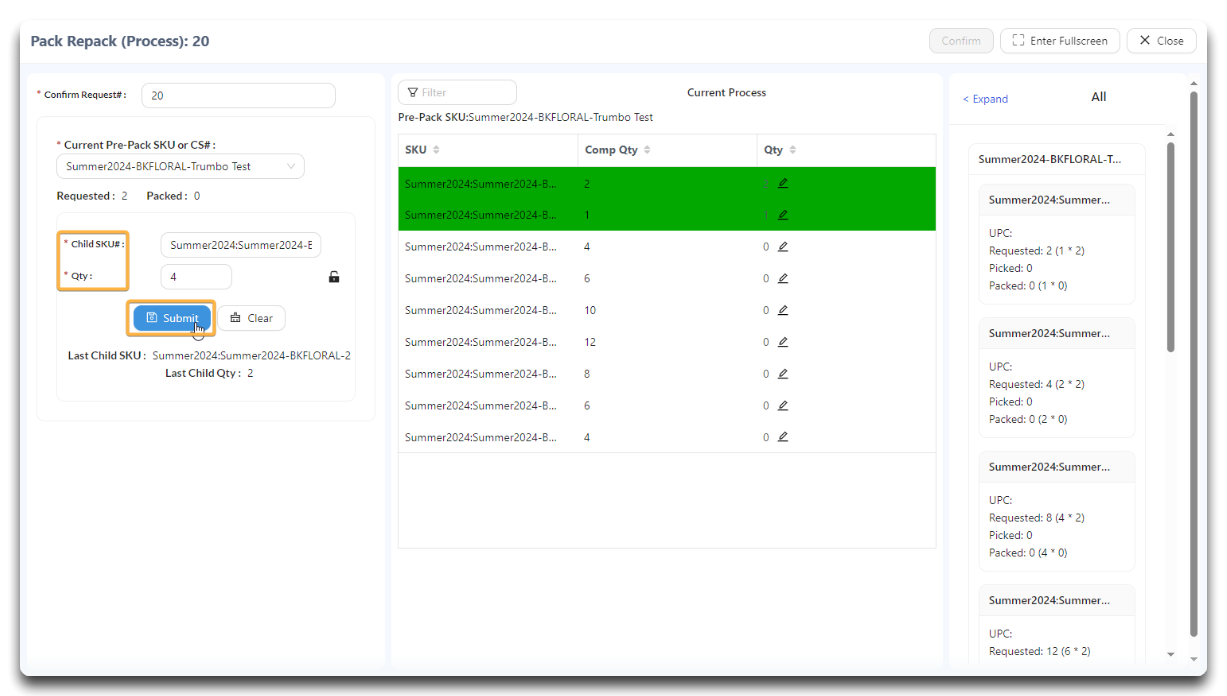The image size is (1227, 696).
Task: Click 'Pack Repack (Process): 20' title
Action: (120, 41)
